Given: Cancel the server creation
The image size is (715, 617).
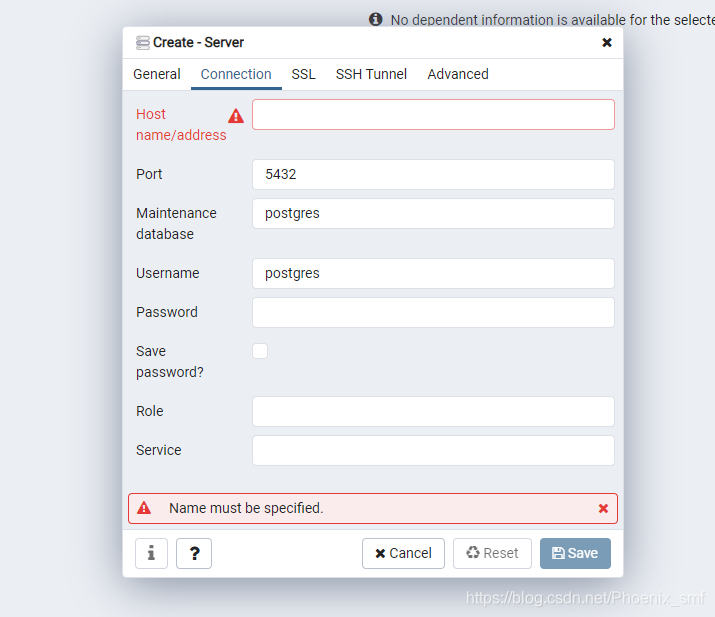Looking at the screenshot, I should click(x=403, y=553).
